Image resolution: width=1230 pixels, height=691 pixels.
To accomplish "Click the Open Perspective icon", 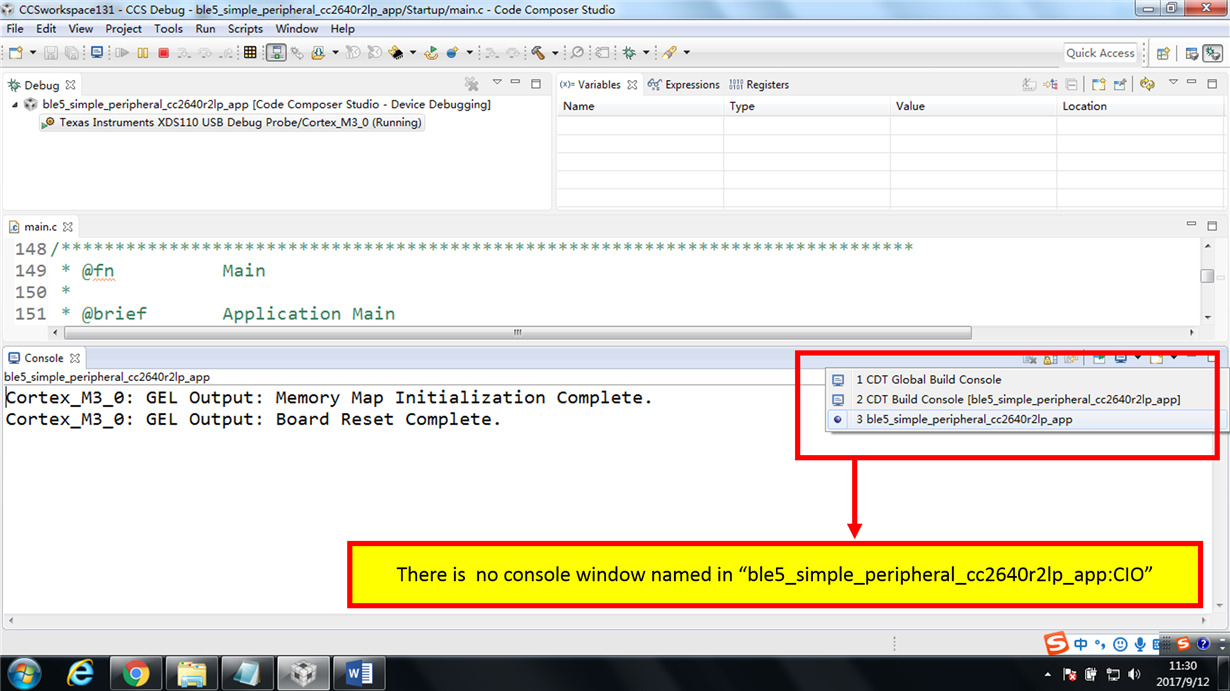I will [1163, 53].
